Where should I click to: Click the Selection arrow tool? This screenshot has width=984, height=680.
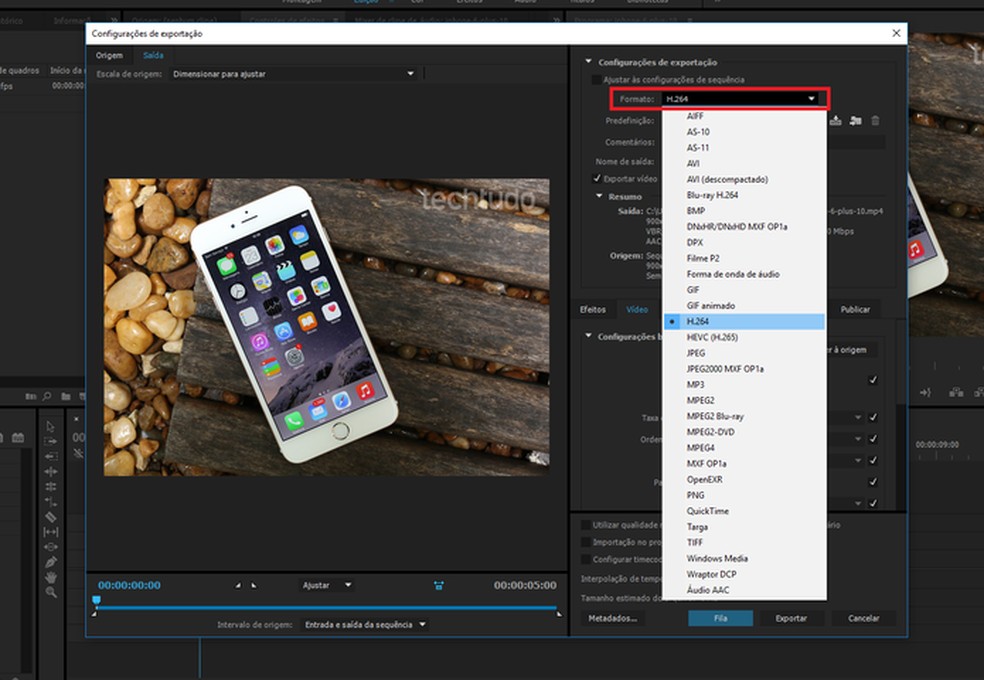coord(50,426)
